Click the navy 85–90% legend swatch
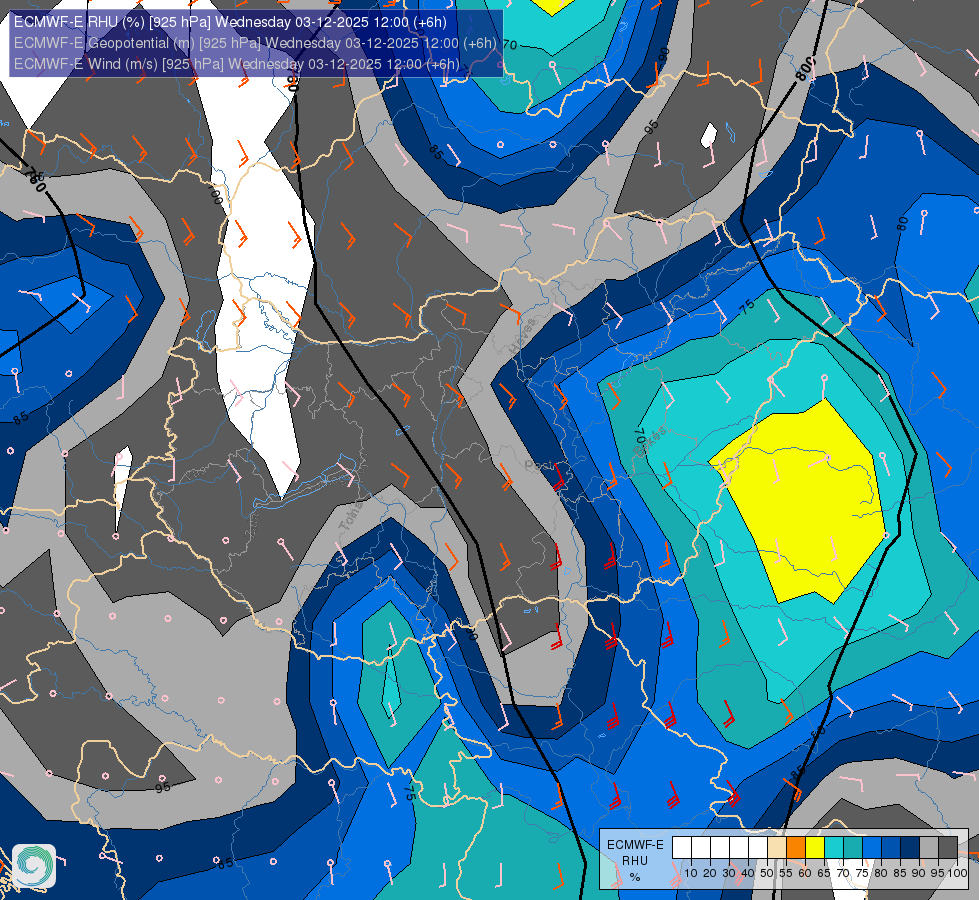979x900 pixels. coord(910,848)
